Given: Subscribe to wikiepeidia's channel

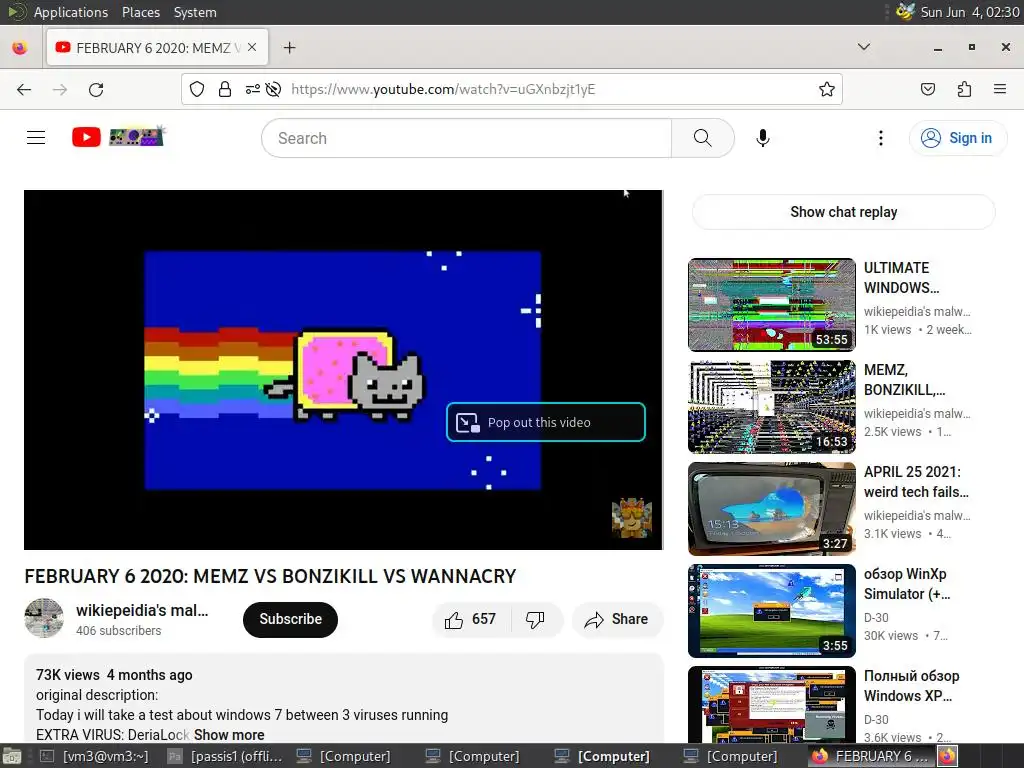Looking at the screenshot, I should [x=290, y=619].
